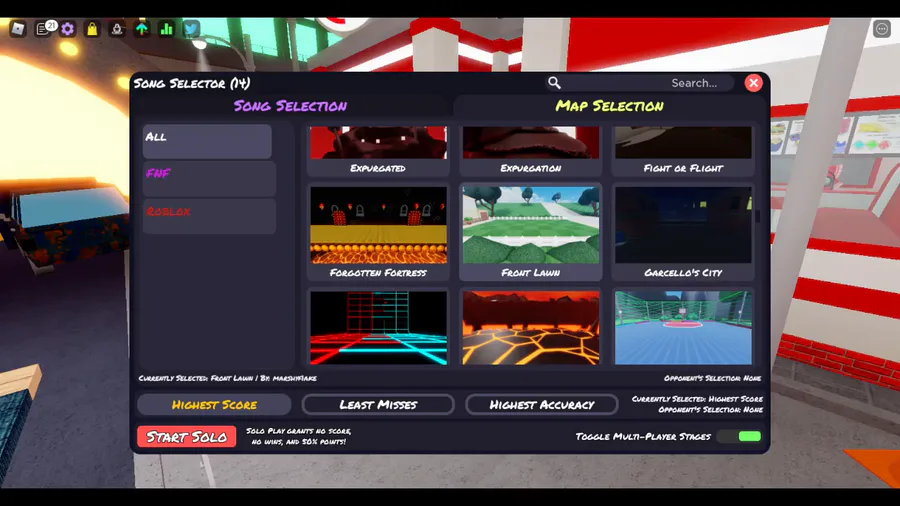The height and width of the screenshot is (506, 900).
Task: Click the green upward arrow icon
Action: coord(142,29)
